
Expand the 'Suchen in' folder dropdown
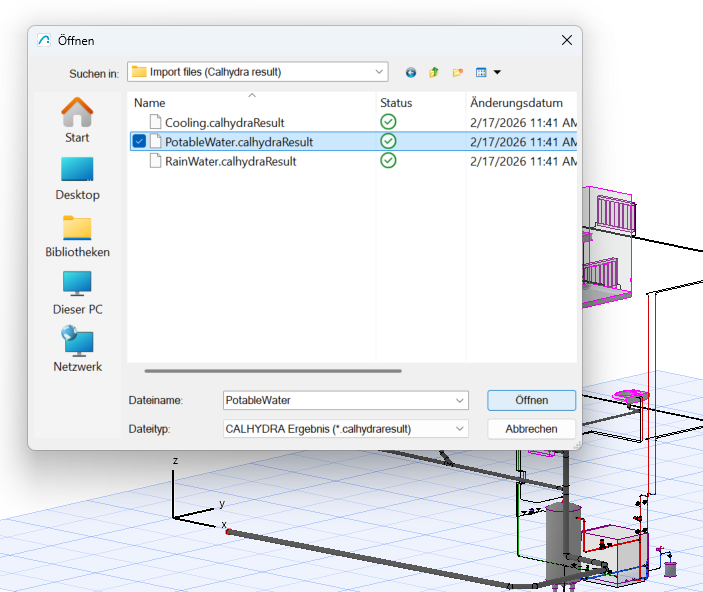[x=379, y=72]
